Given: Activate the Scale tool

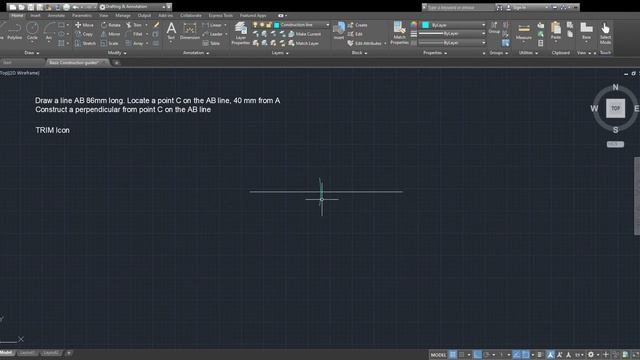Looking at the screenshot, I should 110,43.
